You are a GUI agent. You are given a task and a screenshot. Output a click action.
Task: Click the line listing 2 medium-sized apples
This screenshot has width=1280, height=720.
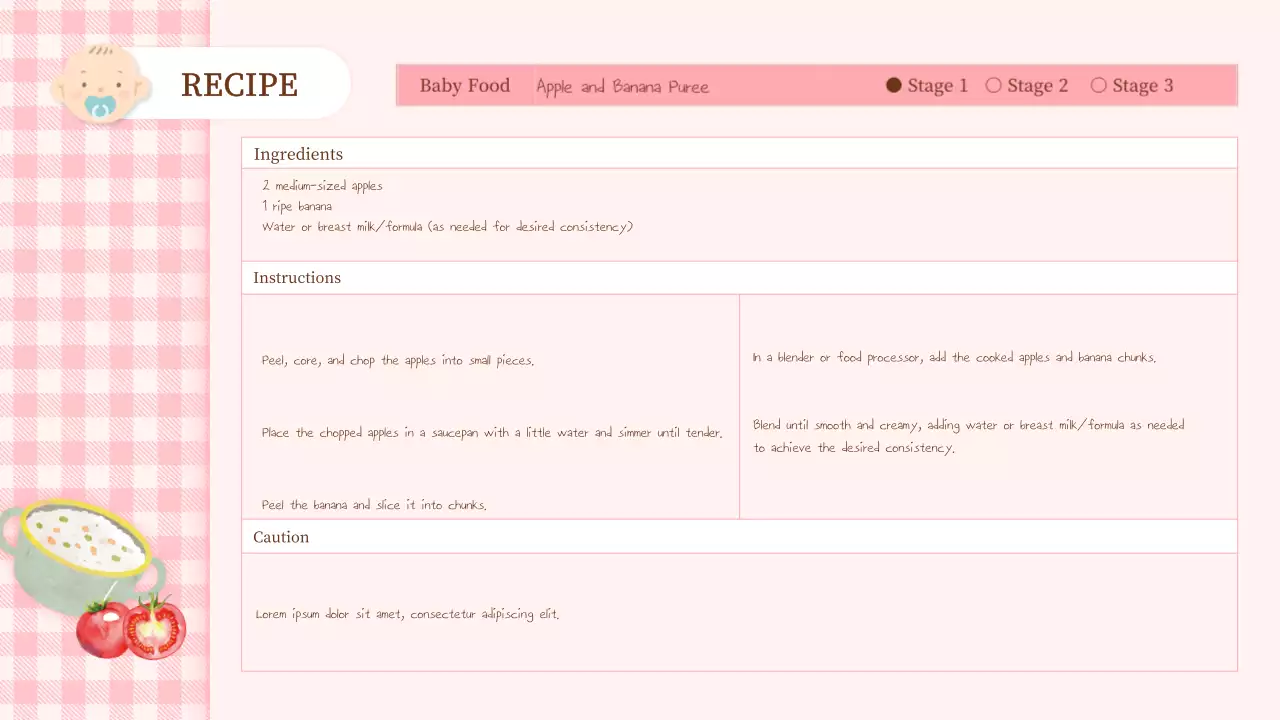(322, 185)
